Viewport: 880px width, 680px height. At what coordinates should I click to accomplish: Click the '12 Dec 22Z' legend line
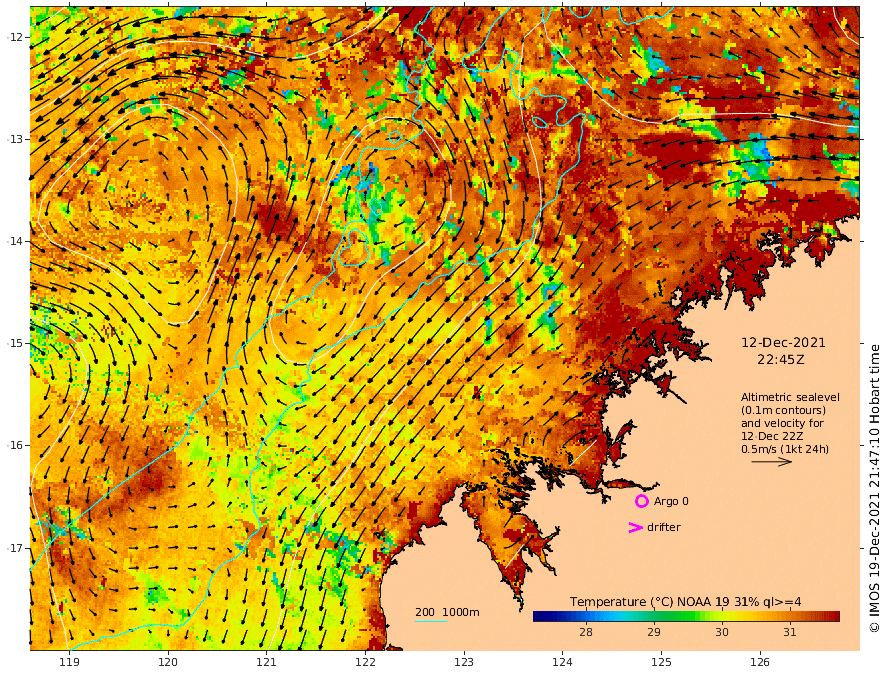[x=772, y=436]
